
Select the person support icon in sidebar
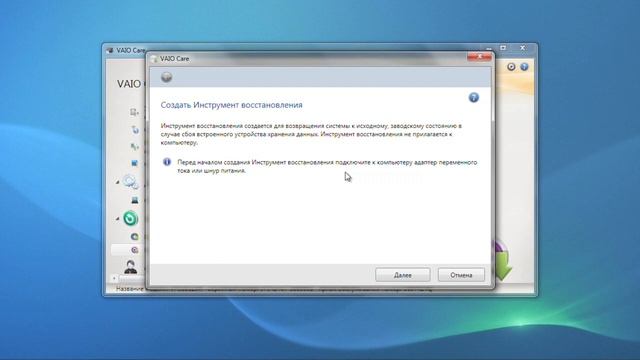tap(131, 267)
